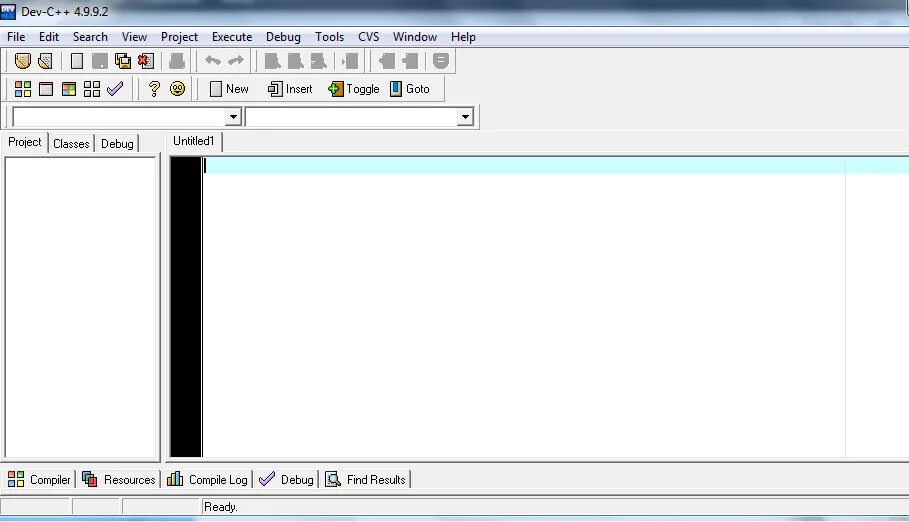
Task: Open the Compiler bottom tab
Action: click(x=39, y=480)
